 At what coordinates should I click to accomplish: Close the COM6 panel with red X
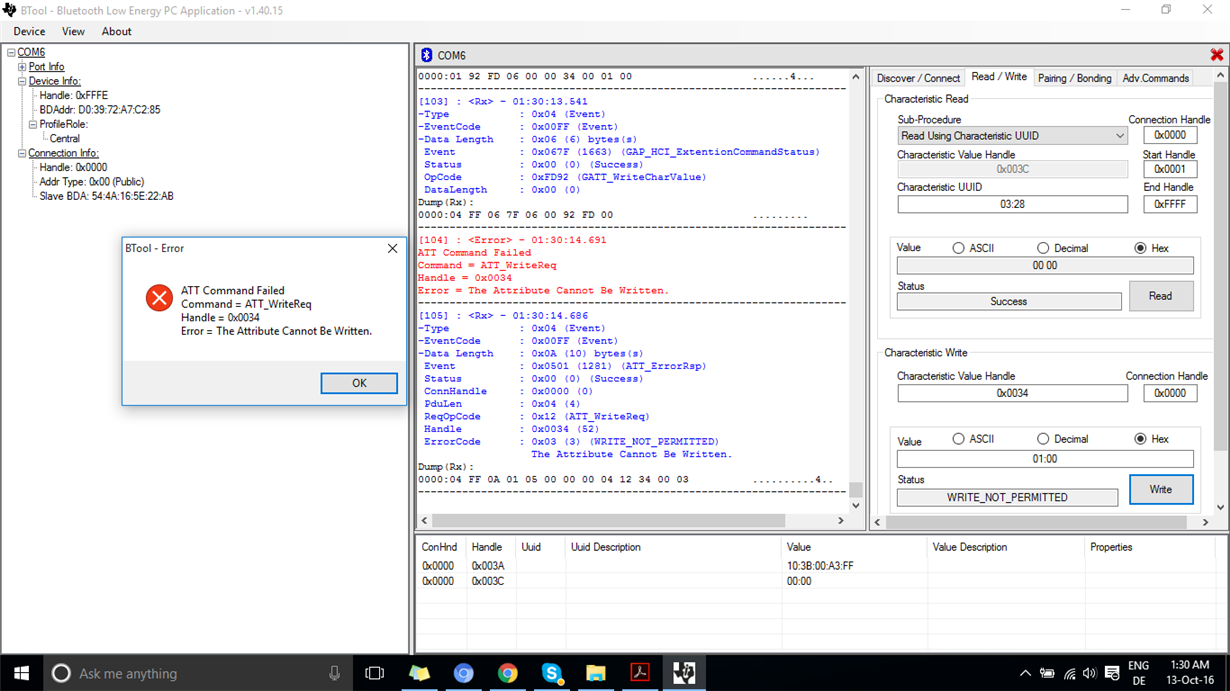coord(1216,55)
